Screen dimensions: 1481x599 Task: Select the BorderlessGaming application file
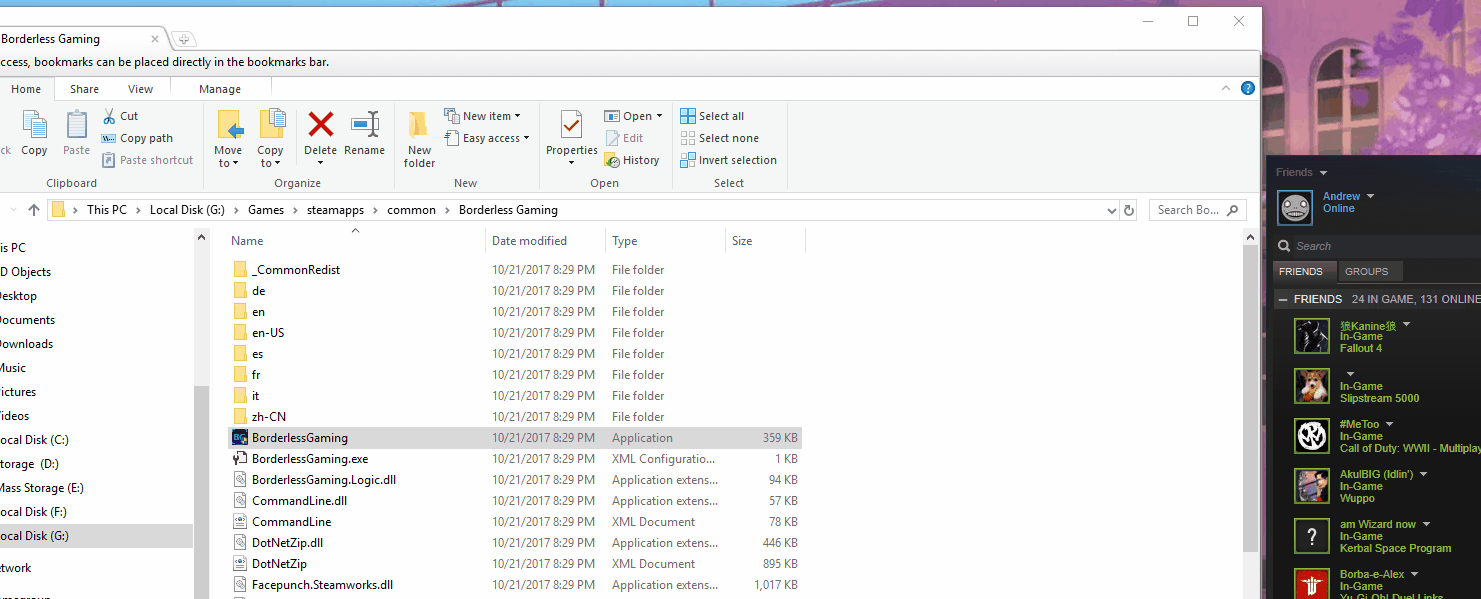(515, 438)
